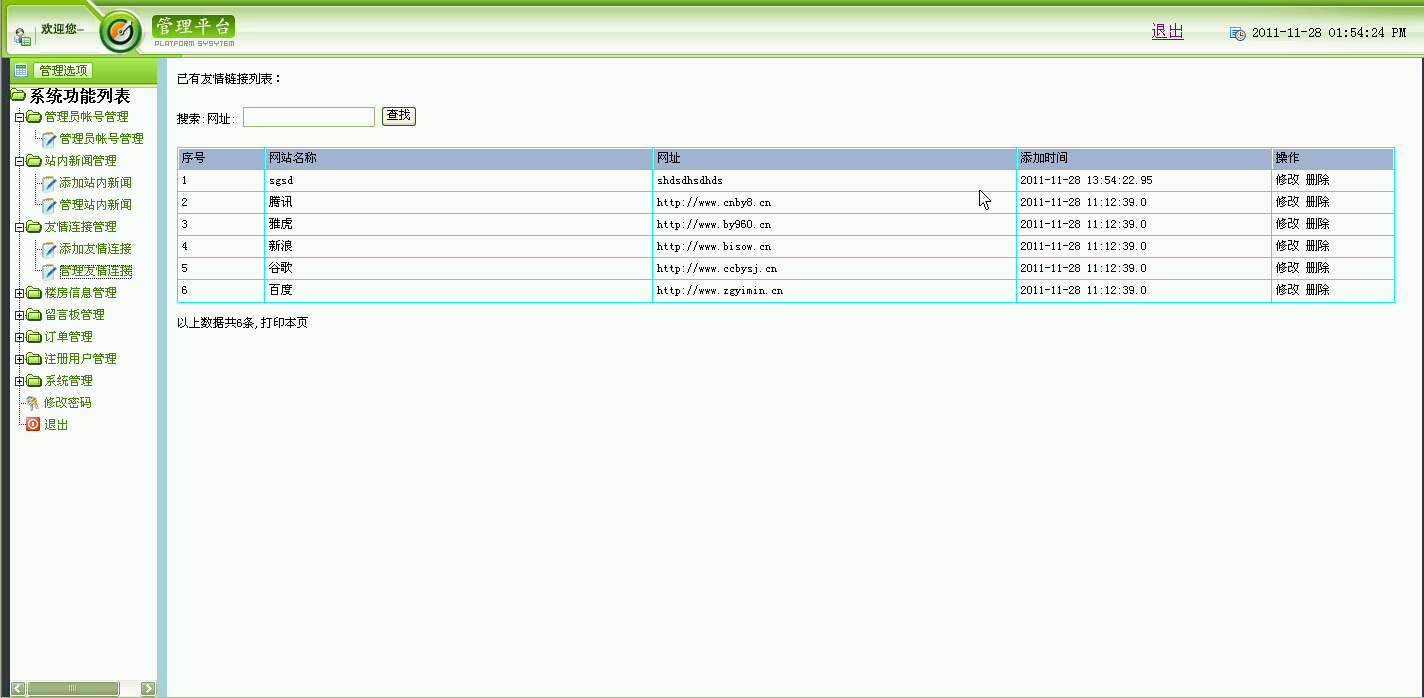The image size is (1424, 698).
Task: Click the folder icon of 楼房信息管理
Action: [34, 293]
